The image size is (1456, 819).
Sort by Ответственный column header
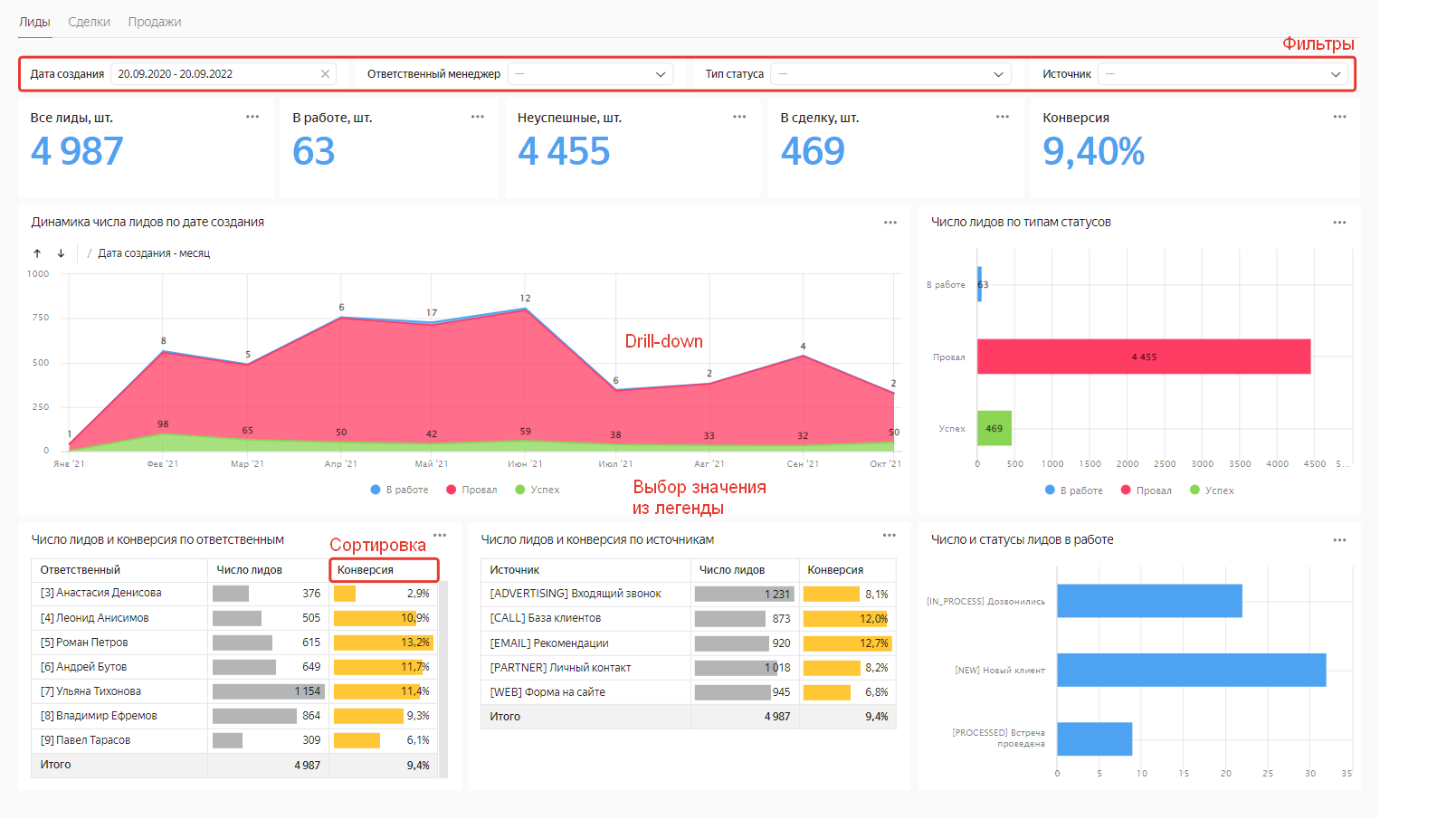point(119,570)
